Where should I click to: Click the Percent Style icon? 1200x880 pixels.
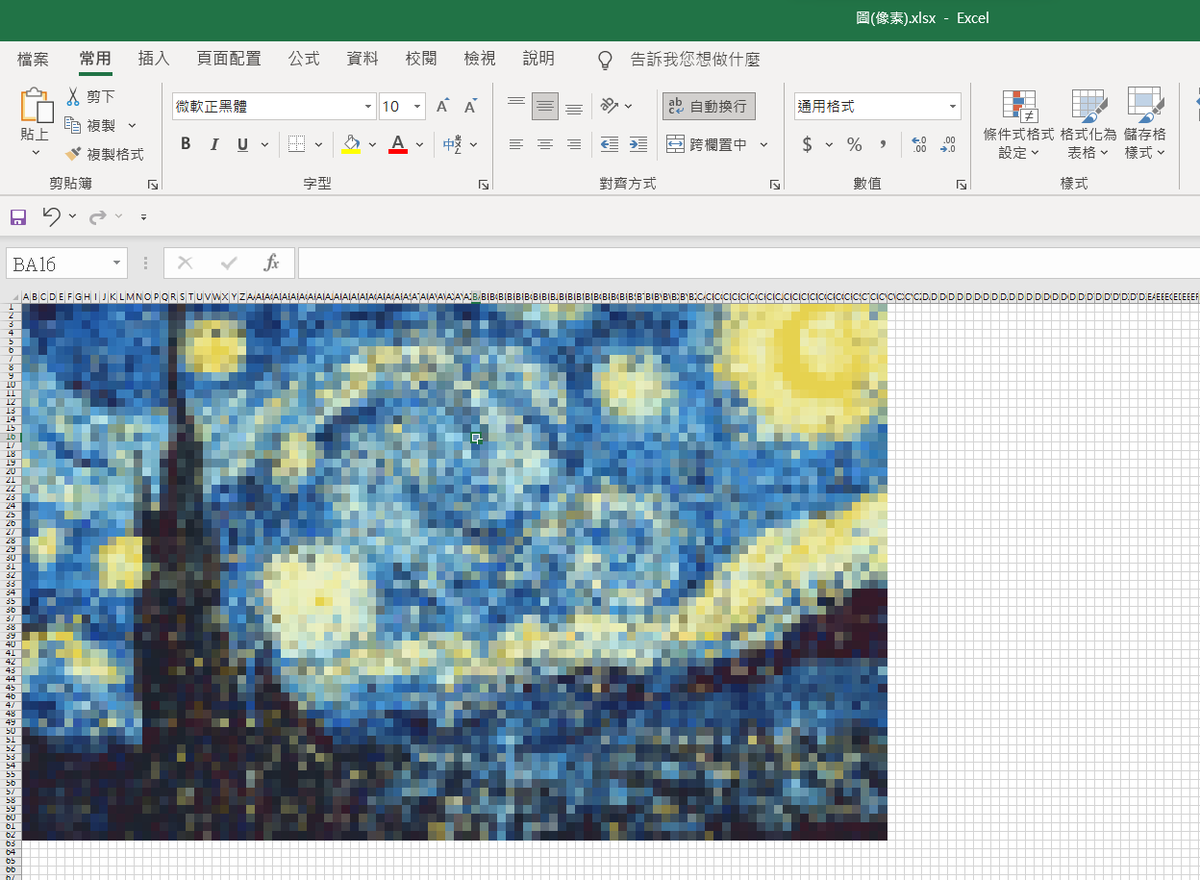[854, 145]
